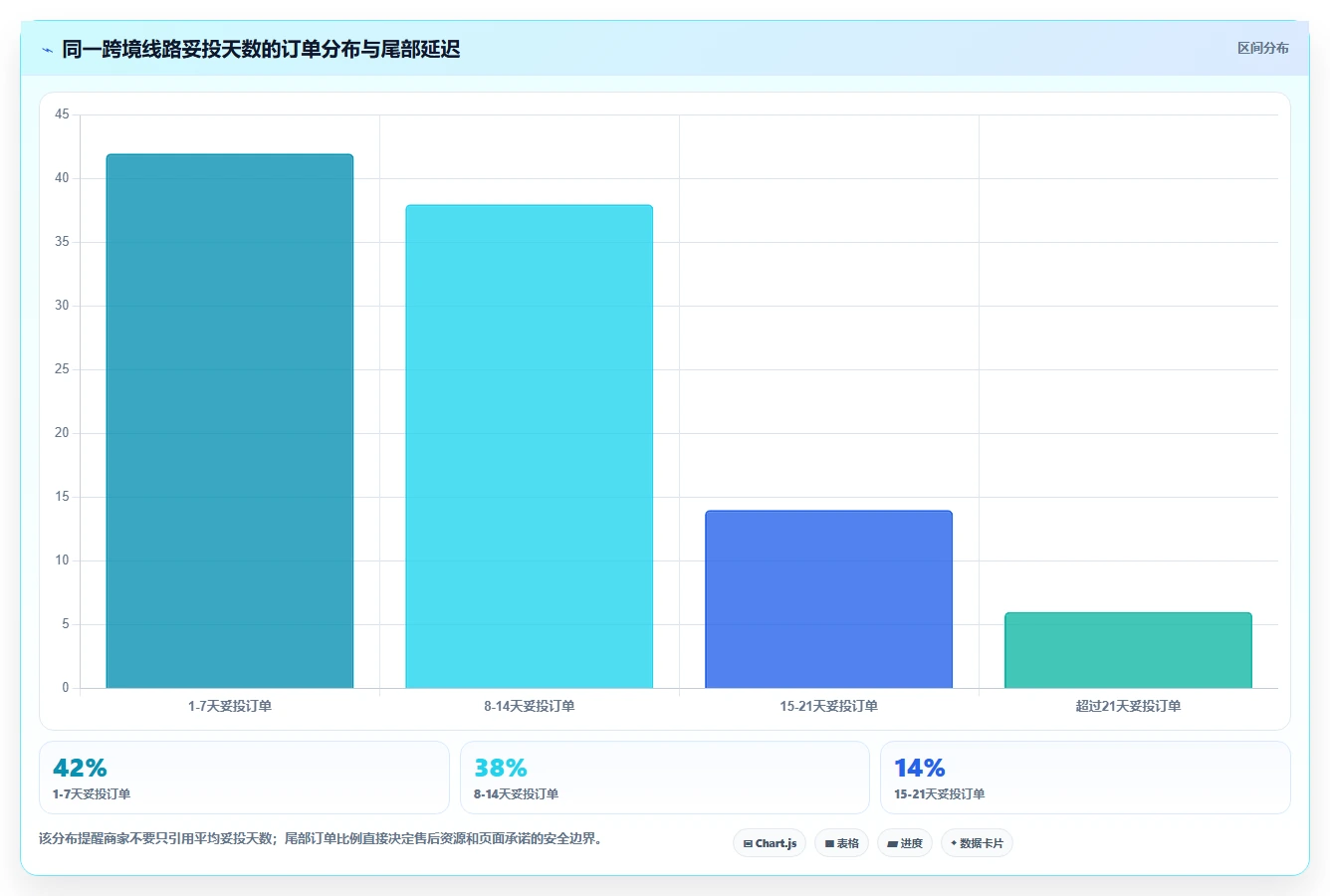Click the y-axis value 25
The height and width of the screenshot is (896, 1330).
(62, 369)
